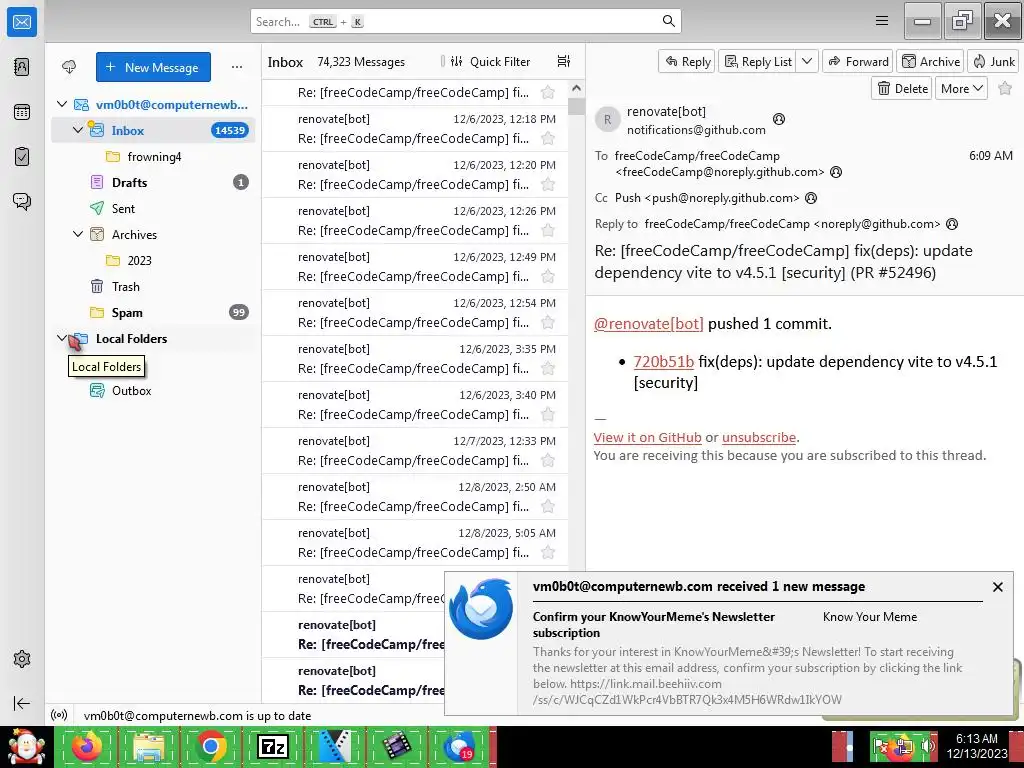Collapse the spaces toolbar
This screenshot has width=1024, height=768.
(x=22, y=703)
